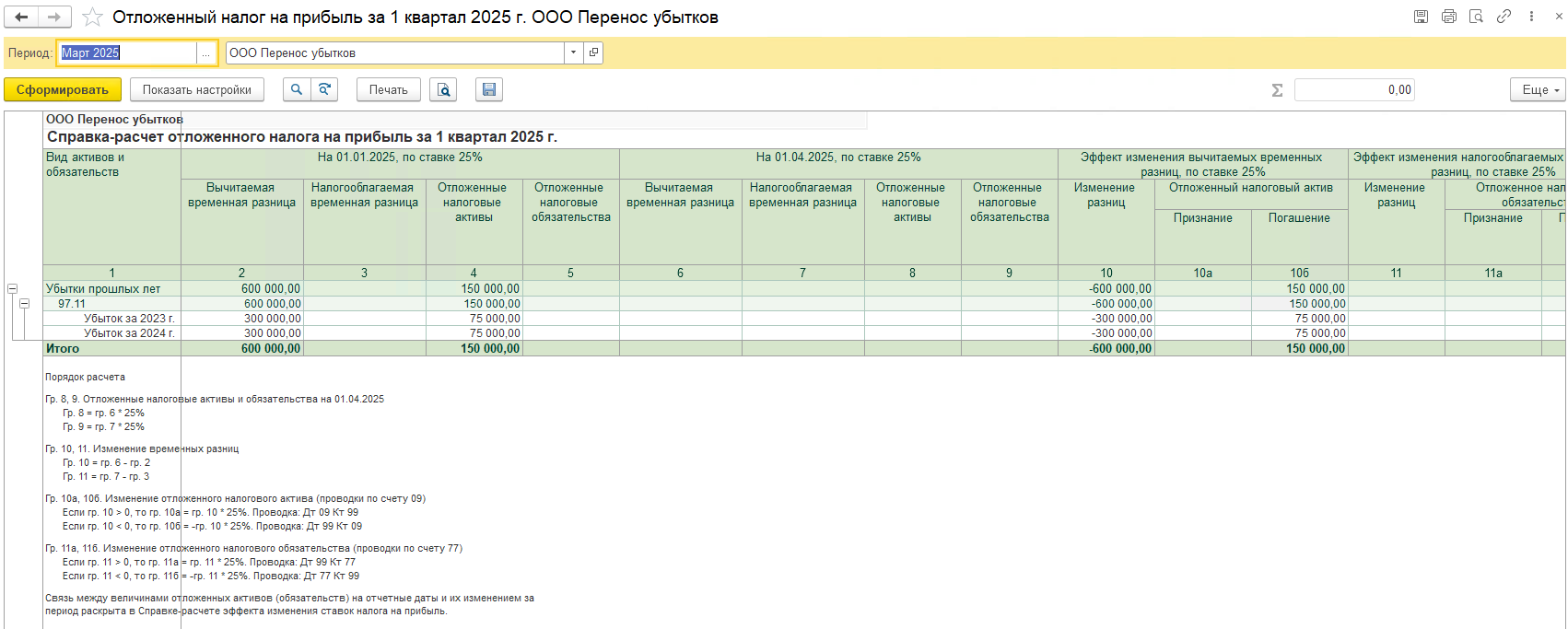This screenshot has height=629, width=1568.
Task: Click the Период input field
Action: pyautogui.click(x=127, y=53)
